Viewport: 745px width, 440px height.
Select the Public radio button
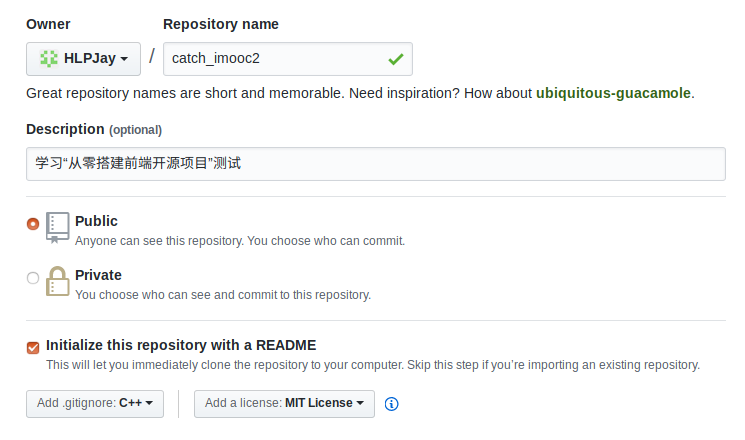(x=33, y=224)
